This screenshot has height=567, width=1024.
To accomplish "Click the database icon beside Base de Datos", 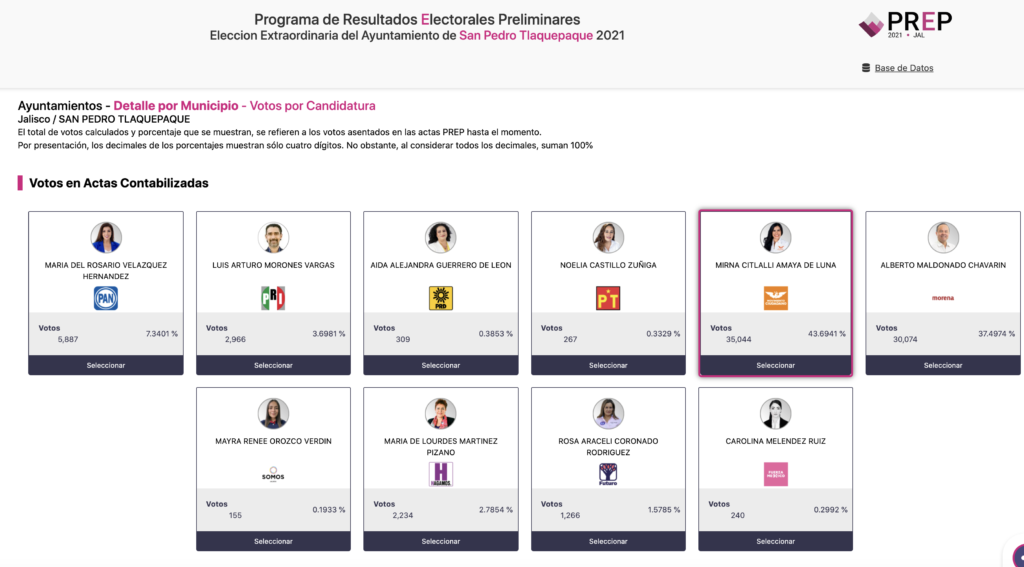I will point(866,68).
